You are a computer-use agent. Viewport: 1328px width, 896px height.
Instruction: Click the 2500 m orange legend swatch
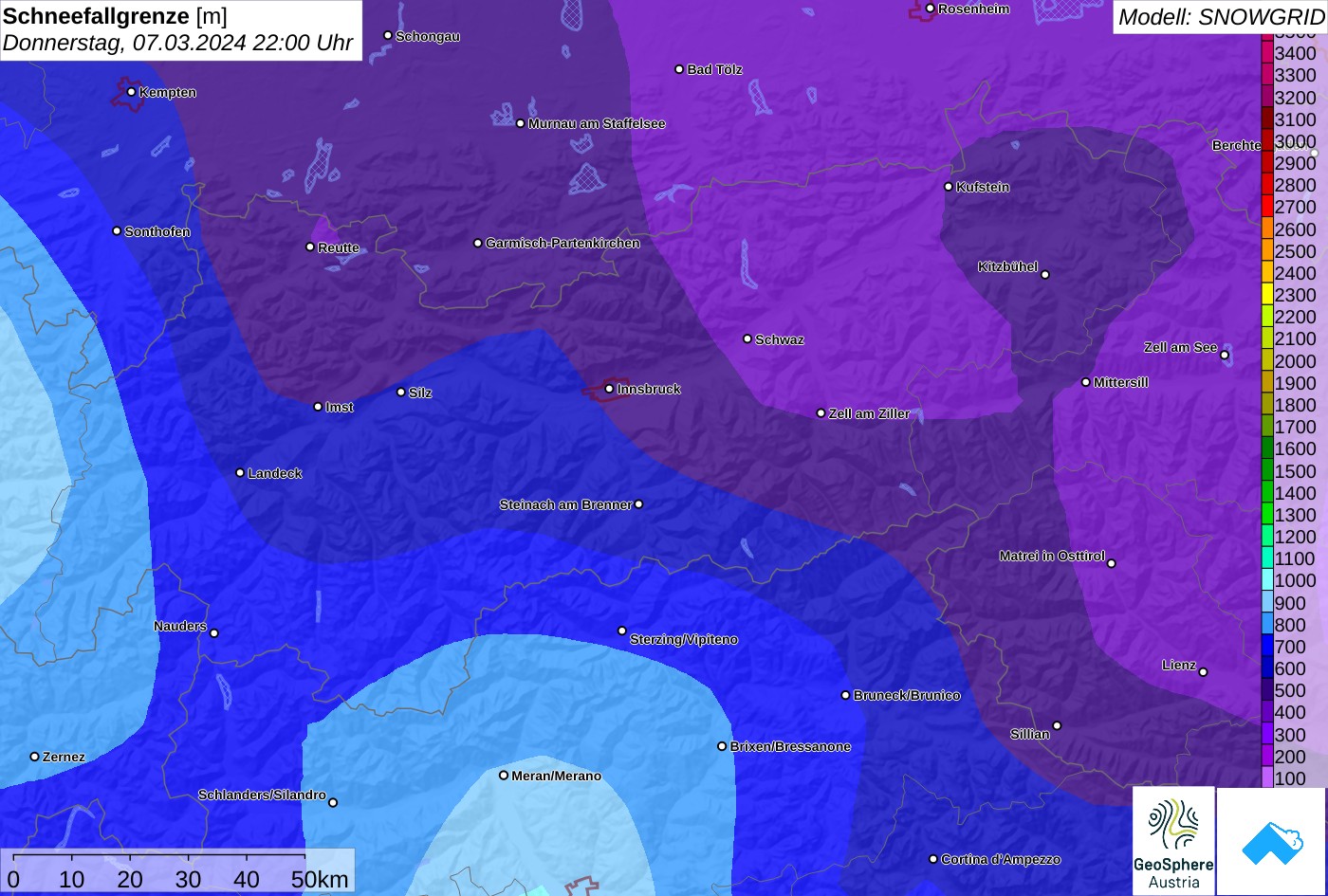pyautogui.click(x=1266, y=251)
